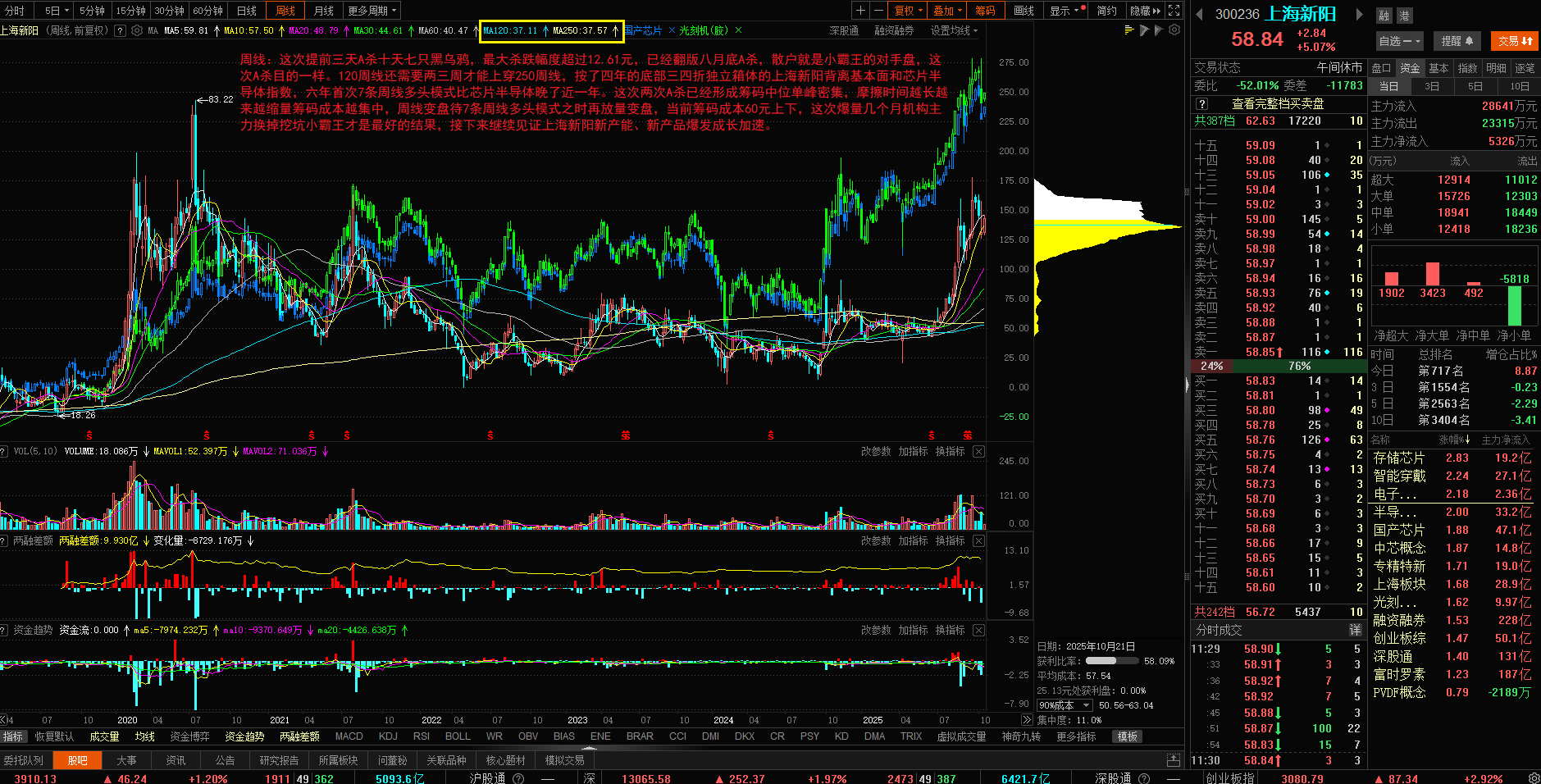This screenshot has height=784, width=1541.
Task: Toggle 简约 simple mode
Action: 1106,11
